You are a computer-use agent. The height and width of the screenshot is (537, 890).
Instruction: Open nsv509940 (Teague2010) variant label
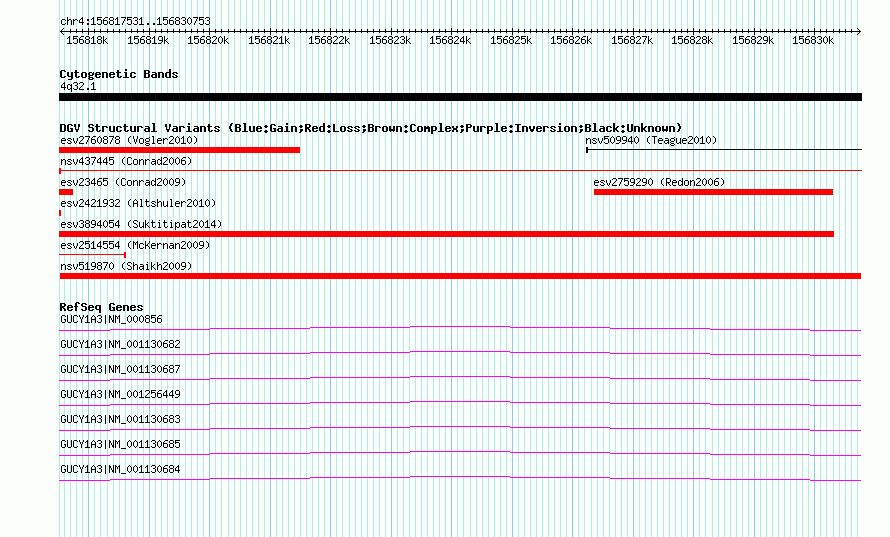[x=651, y=140]
